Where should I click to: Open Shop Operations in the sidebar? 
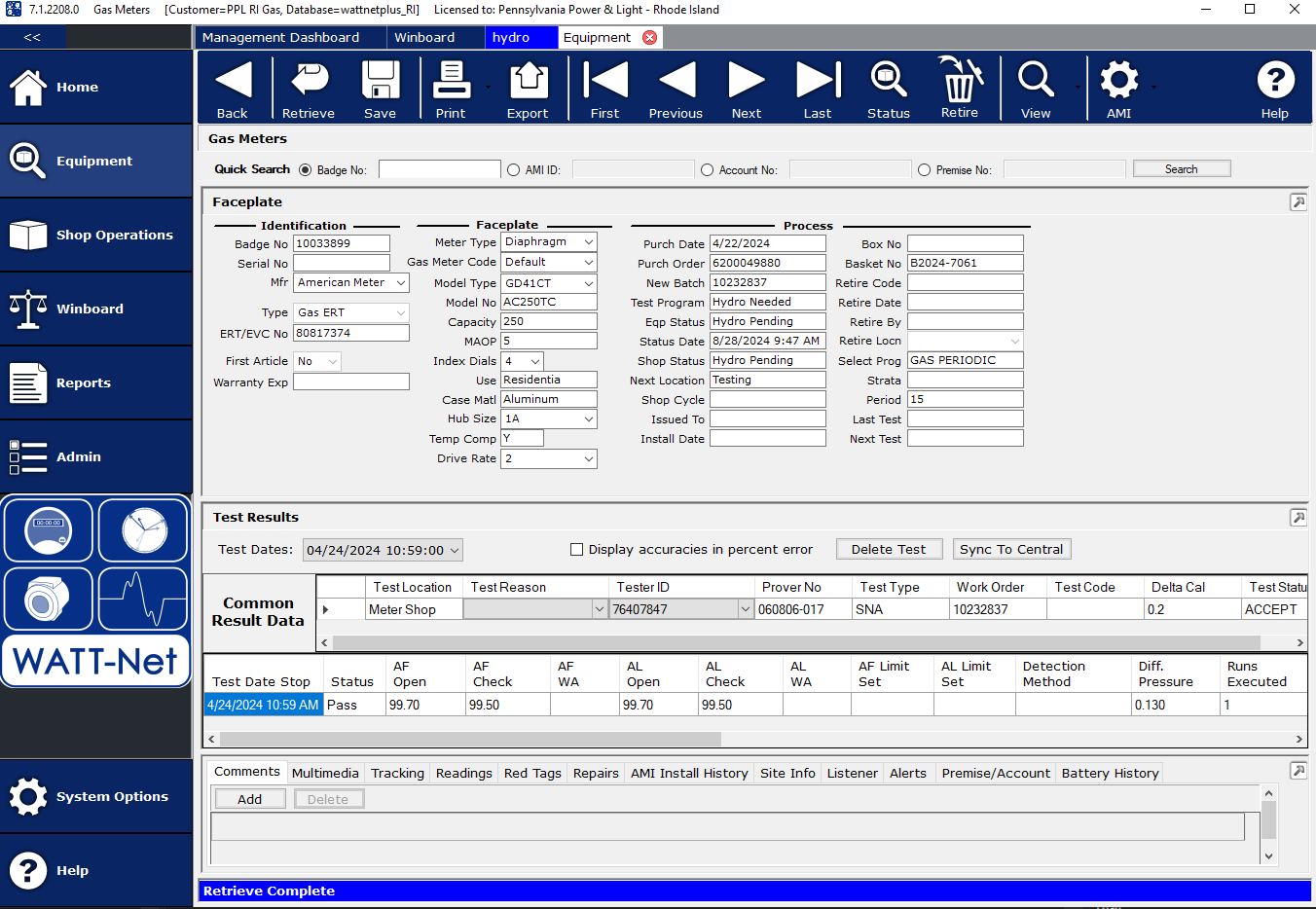click(96, 235)
